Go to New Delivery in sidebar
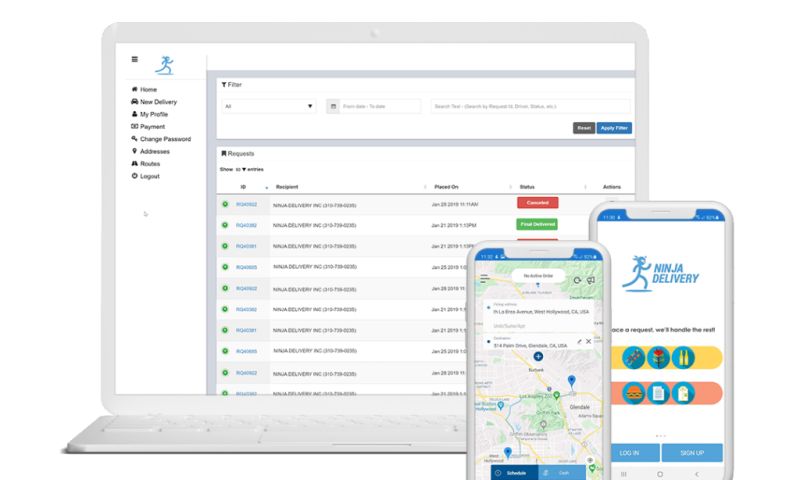 [x=158, y=102]
